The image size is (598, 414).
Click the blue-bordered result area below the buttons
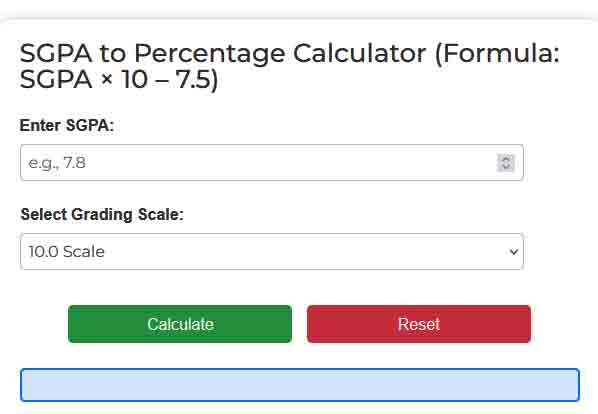300,385
